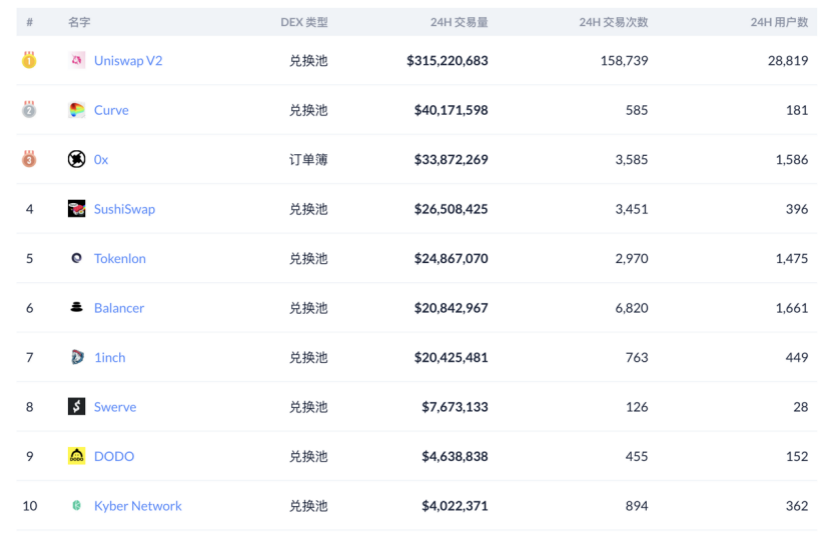Sort by the 24H 交易次数 column header
Viewport: 832px width, 536px height.
point(613,22)
